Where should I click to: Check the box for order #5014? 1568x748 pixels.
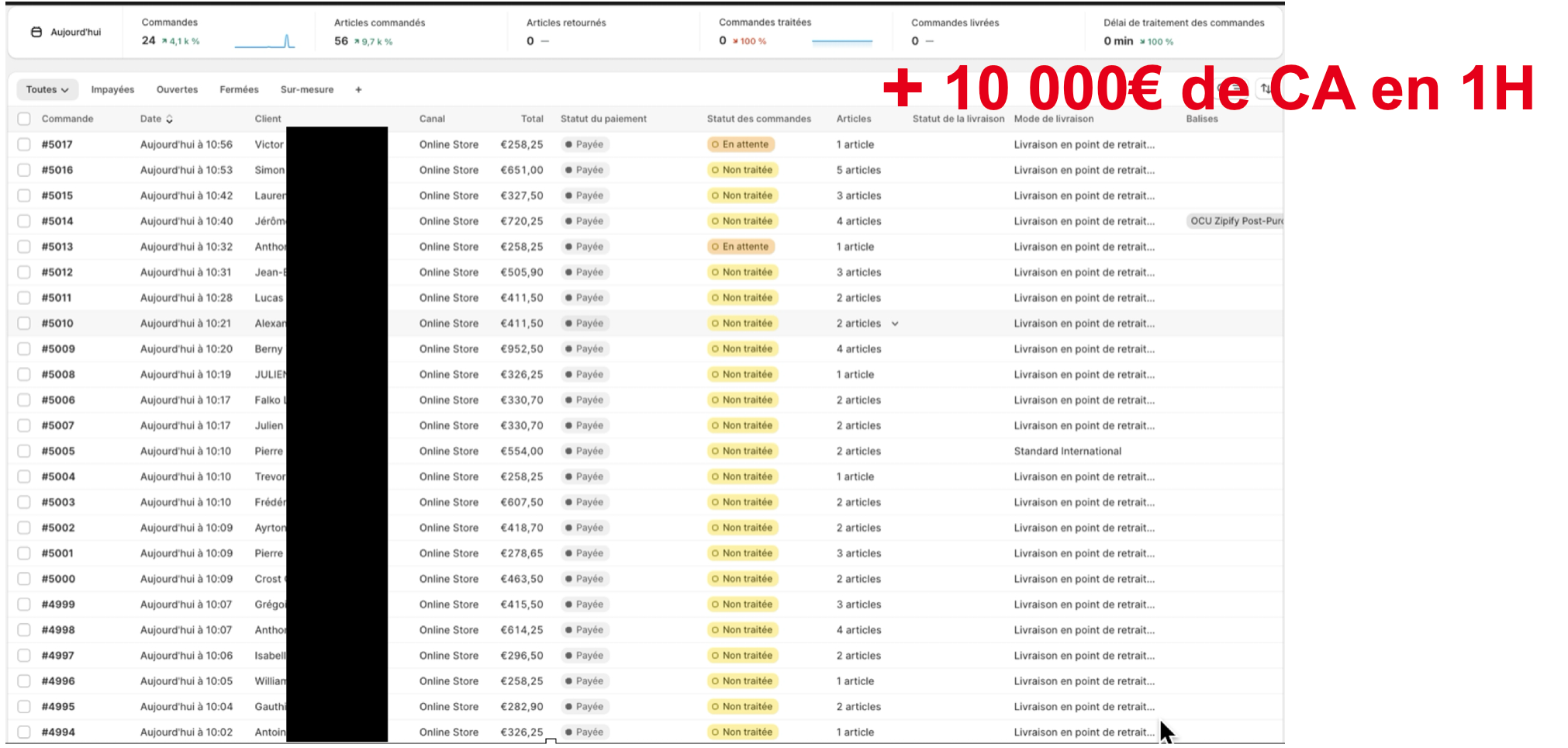pyautogui.click(x=24, y=221)
